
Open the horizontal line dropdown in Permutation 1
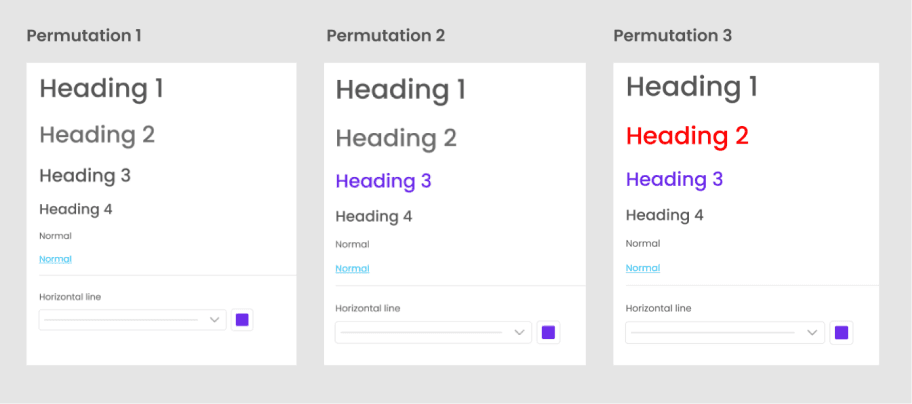(x=133, y=320)
